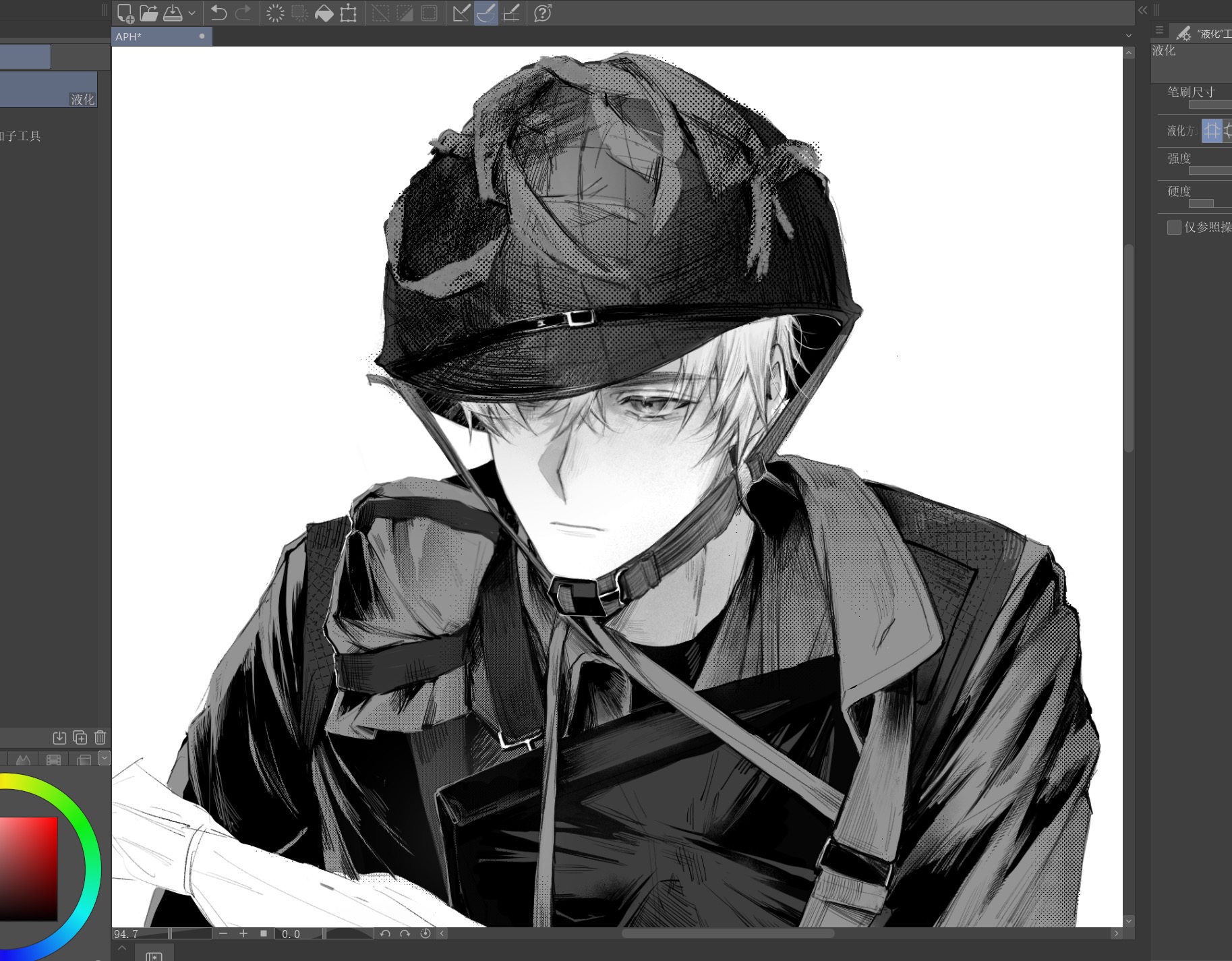Close the APH* tab via its dot
1232x961 pixels.
click(202, 36)
